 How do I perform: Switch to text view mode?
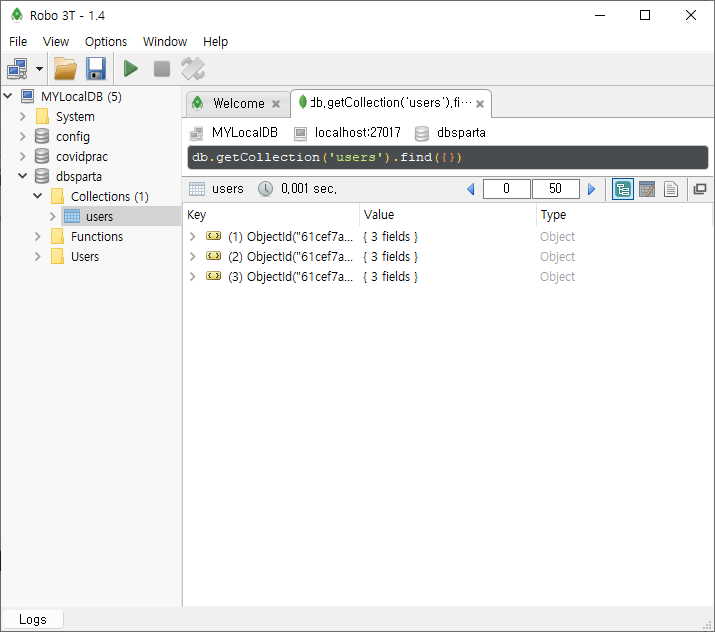[x=671, y=189]
